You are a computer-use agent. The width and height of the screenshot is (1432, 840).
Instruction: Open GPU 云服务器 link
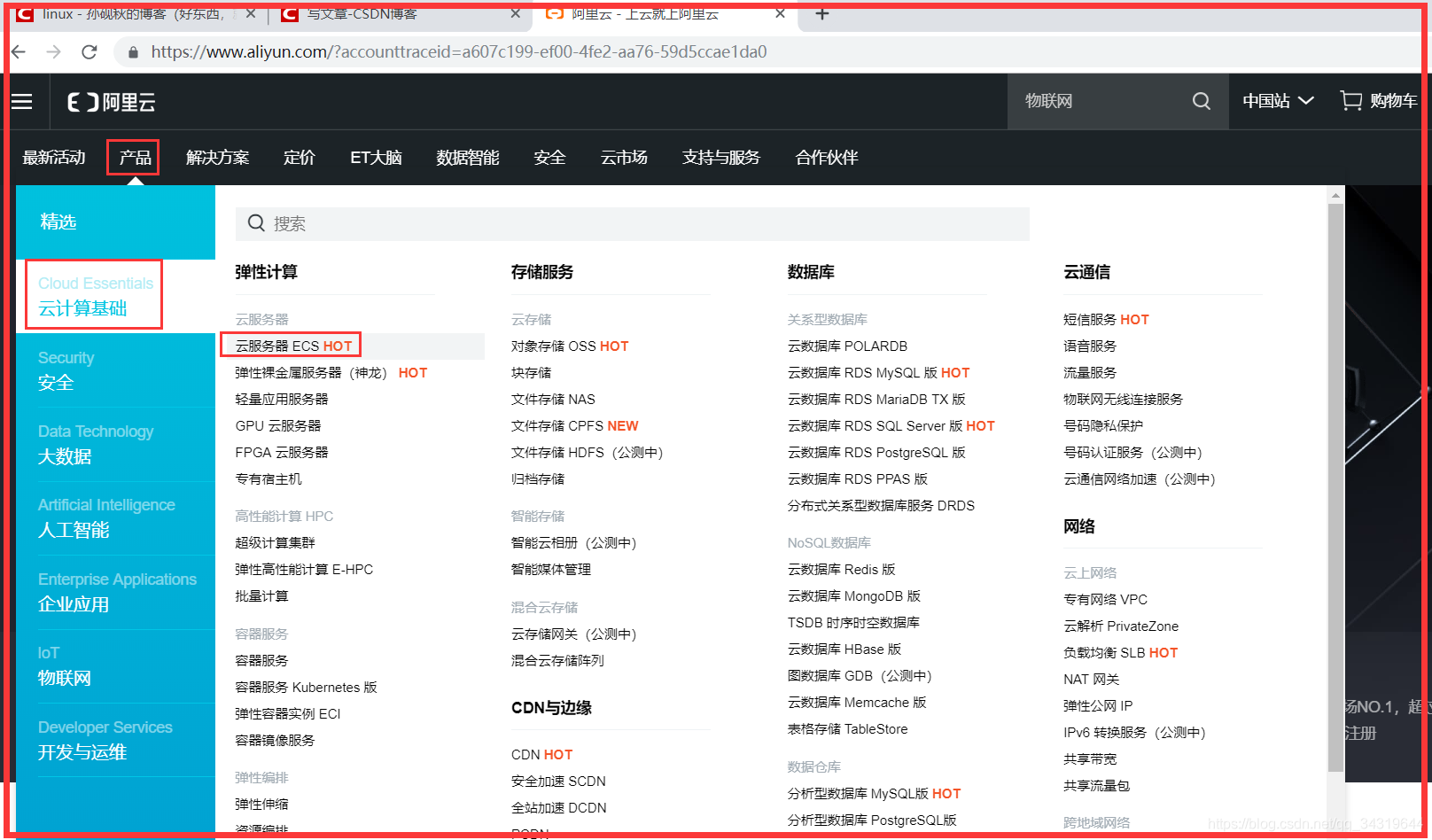coord(278,425)
